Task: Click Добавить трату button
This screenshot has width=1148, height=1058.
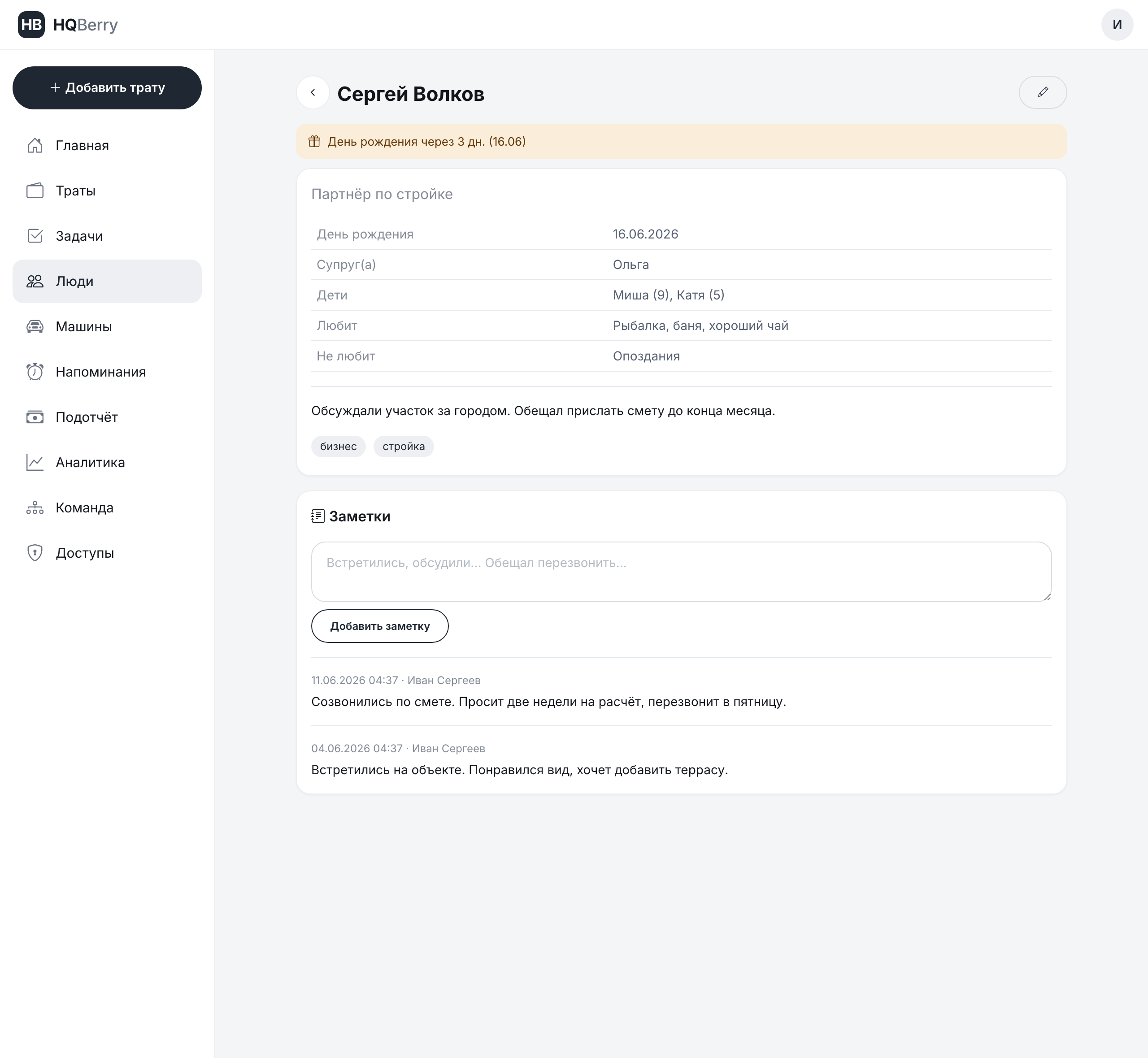Action: (x=107, y=87)
